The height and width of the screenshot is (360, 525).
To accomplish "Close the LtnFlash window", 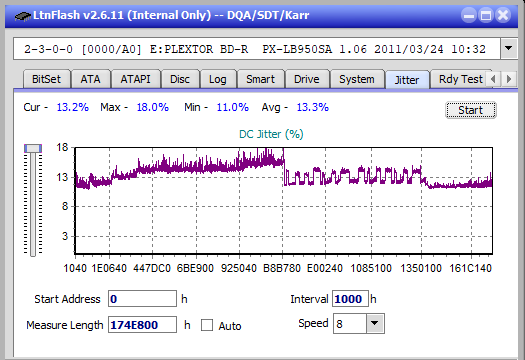I will pos(503,15).
